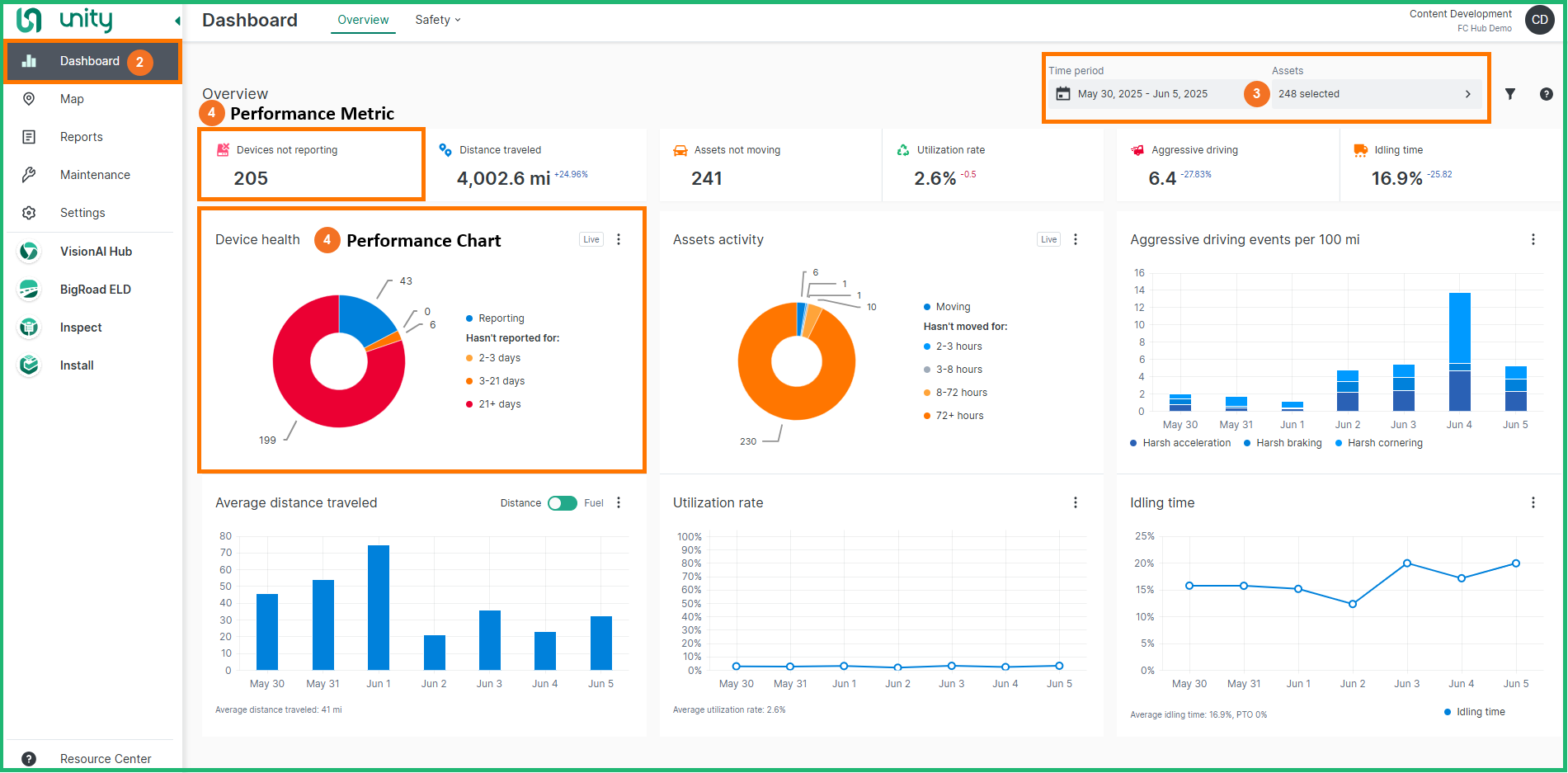Expand the Safety dropdown menu
Screen dimensions: 1568x773
point(437,20)
